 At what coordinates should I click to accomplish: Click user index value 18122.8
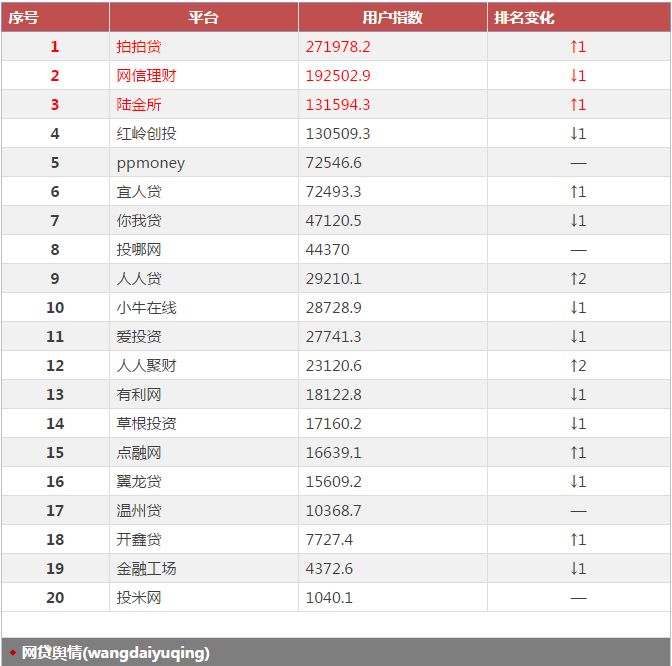(333, 395)
